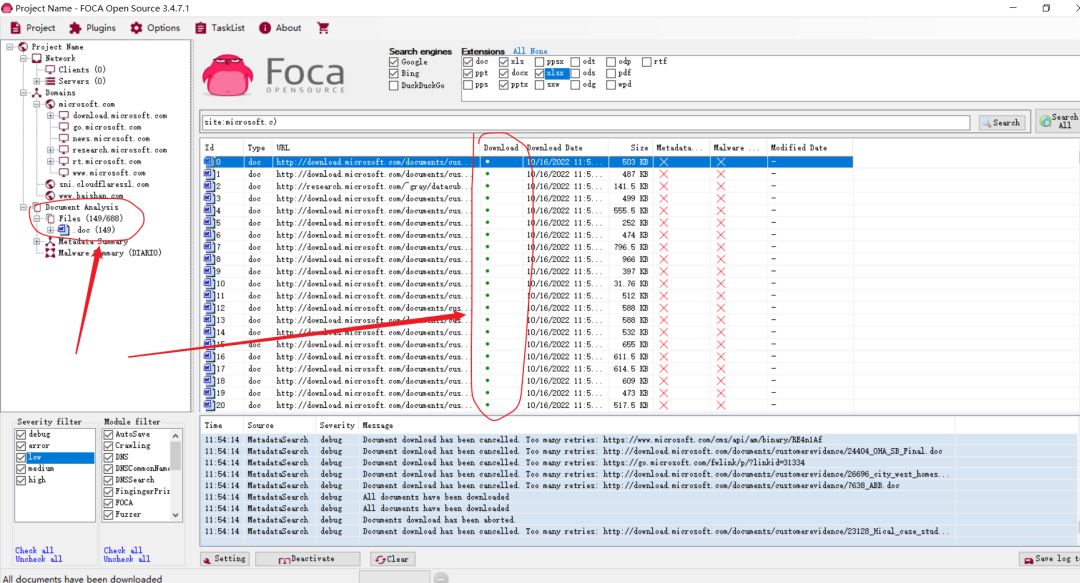Click the Deactivate button
Image resolution: width=1080 pixels, height=583 pixels.
307,559
